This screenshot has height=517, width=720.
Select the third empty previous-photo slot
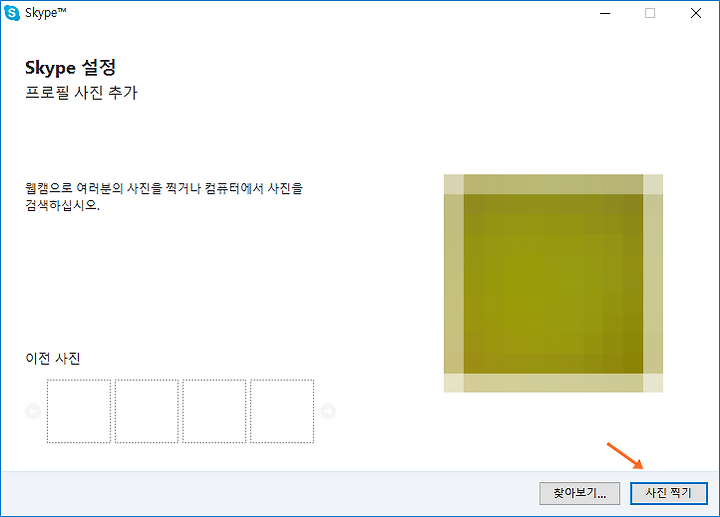[x=214, y=411]
